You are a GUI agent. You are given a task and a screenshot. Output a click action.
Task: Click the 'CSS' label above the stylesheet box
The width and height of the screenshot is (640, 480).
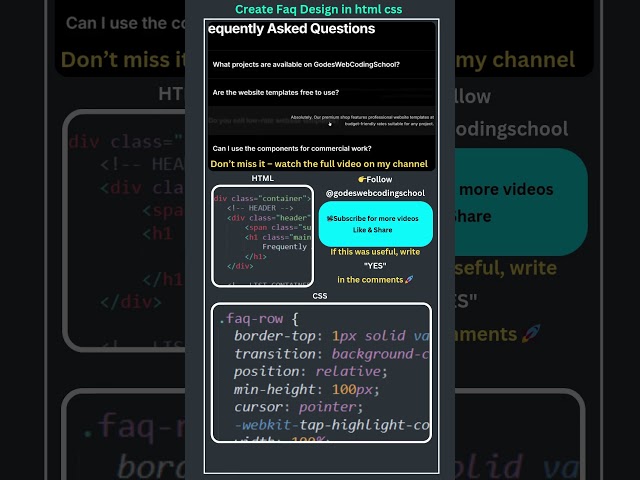320,296
